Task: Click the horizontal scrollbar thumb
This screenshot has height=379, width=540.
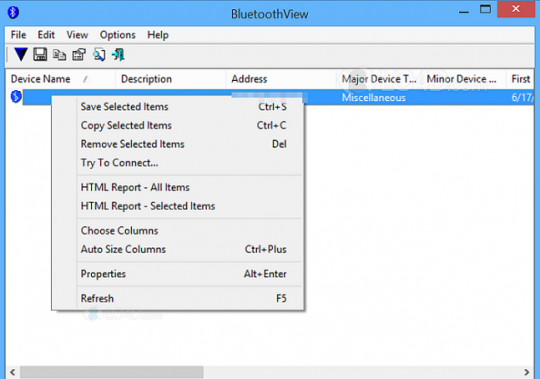Action: pos(112,372)
